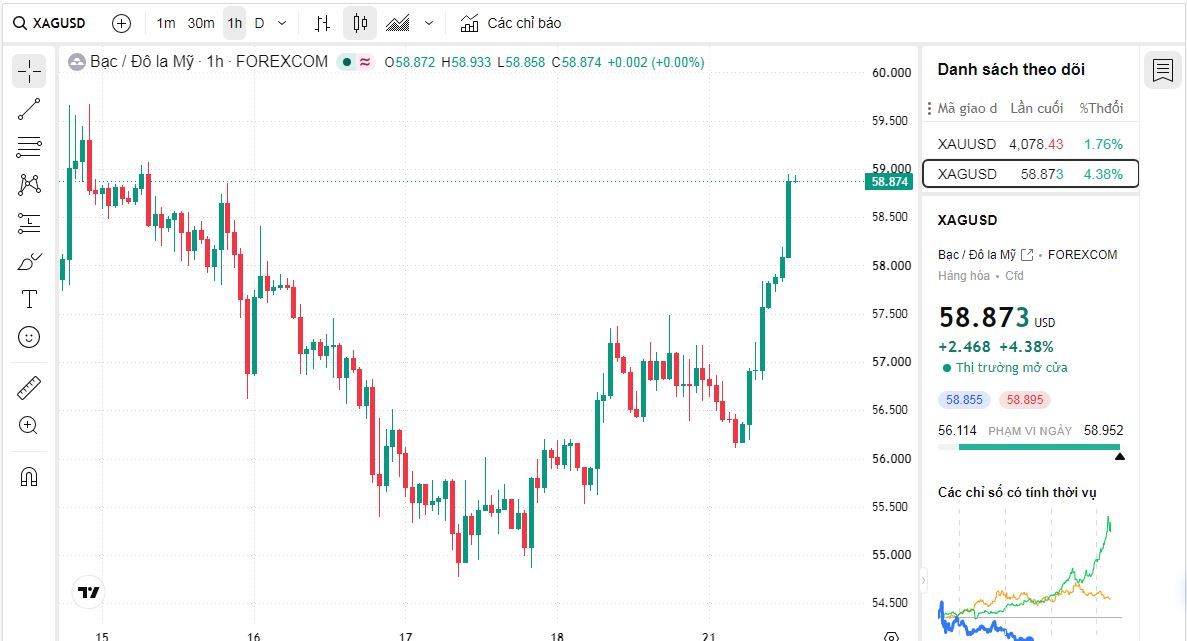The height and width of the screenshot is (641, 1187).
Task: Click the silver symbol icon in chart legend
Action: 76,62
